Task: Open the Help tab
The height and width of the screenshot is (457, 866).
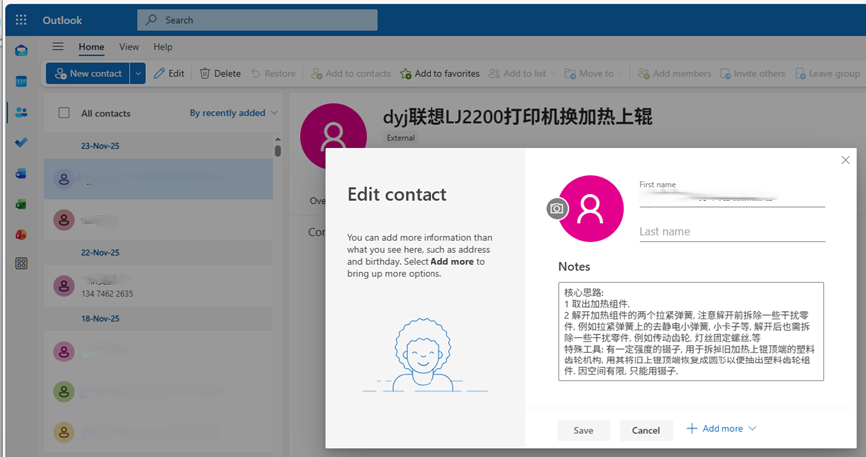Action: [x=163, y=47]
